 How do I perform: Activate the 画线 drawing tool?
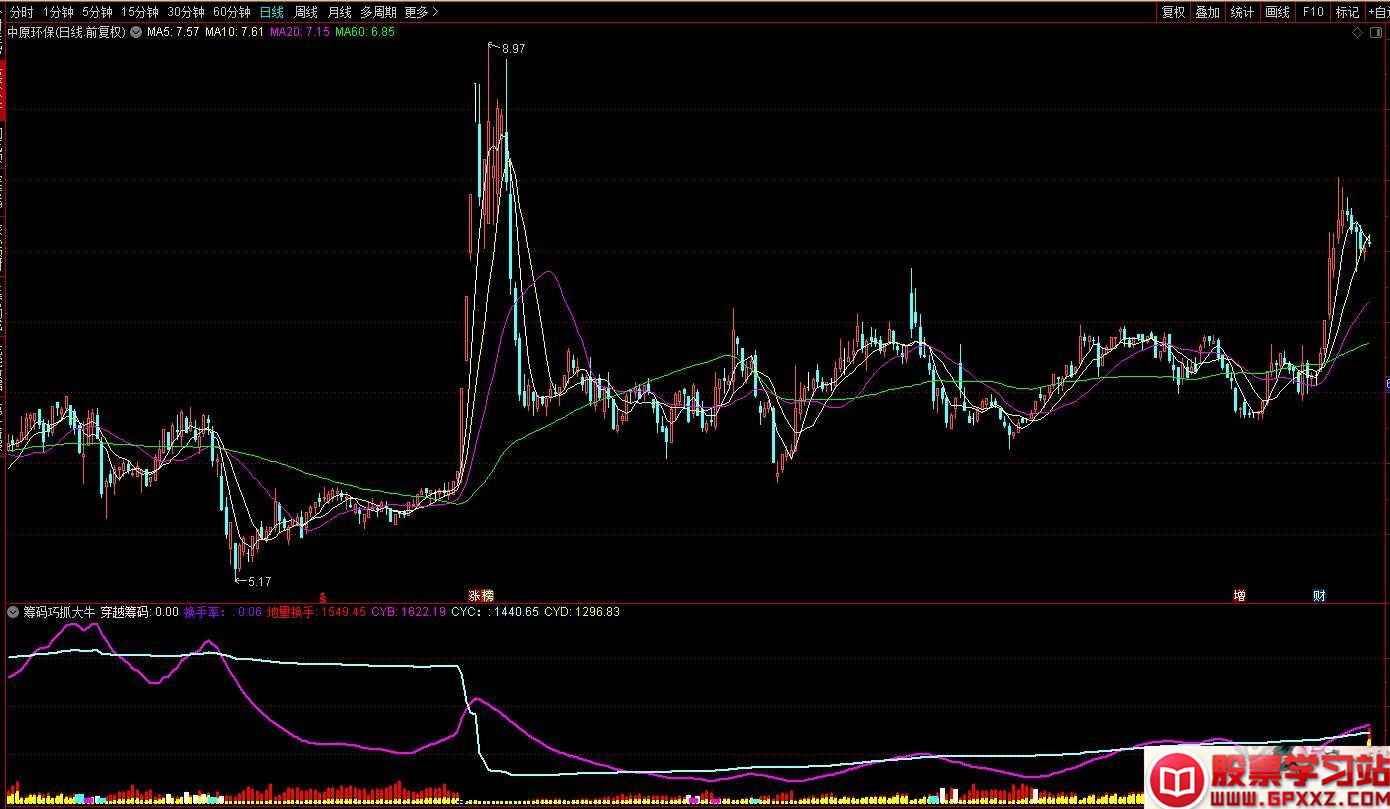[1278, 12]
